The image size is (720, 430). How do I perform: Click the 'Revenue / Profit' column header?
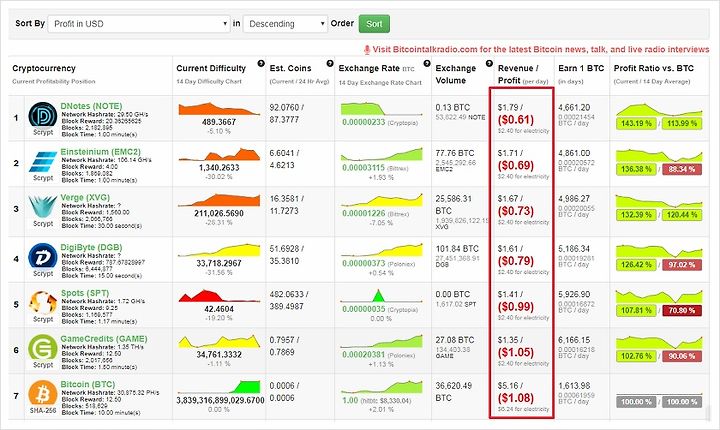click(x=523, y=74)
